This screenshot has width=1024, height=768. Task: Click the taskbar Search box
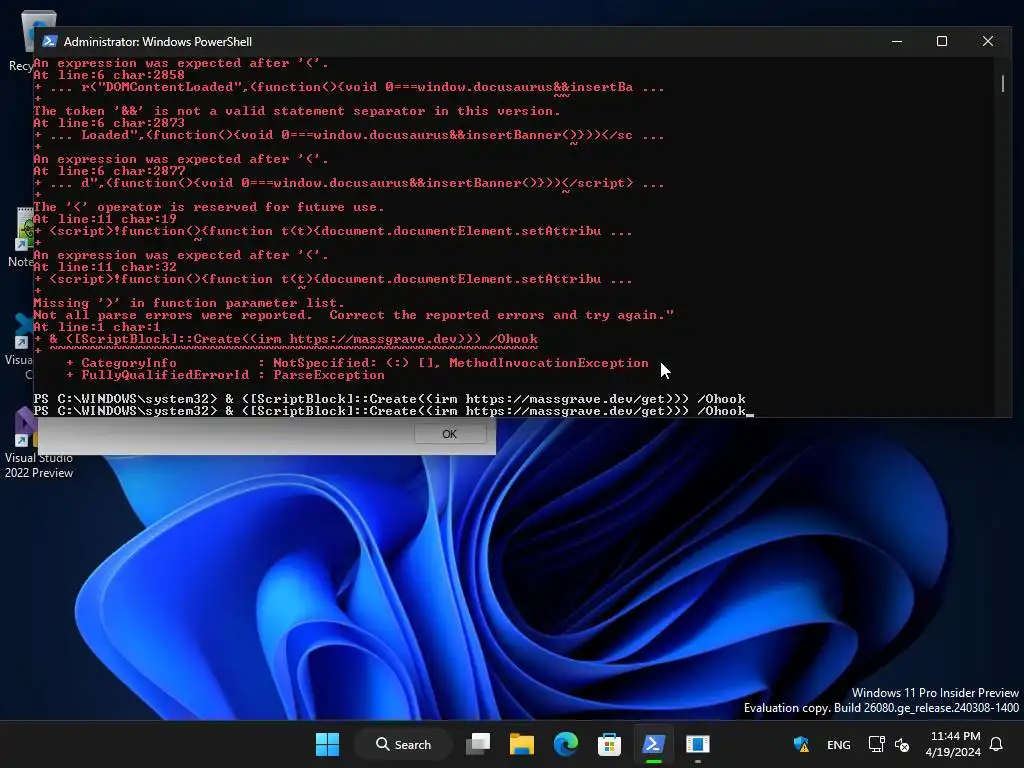[x=403, y=744]
